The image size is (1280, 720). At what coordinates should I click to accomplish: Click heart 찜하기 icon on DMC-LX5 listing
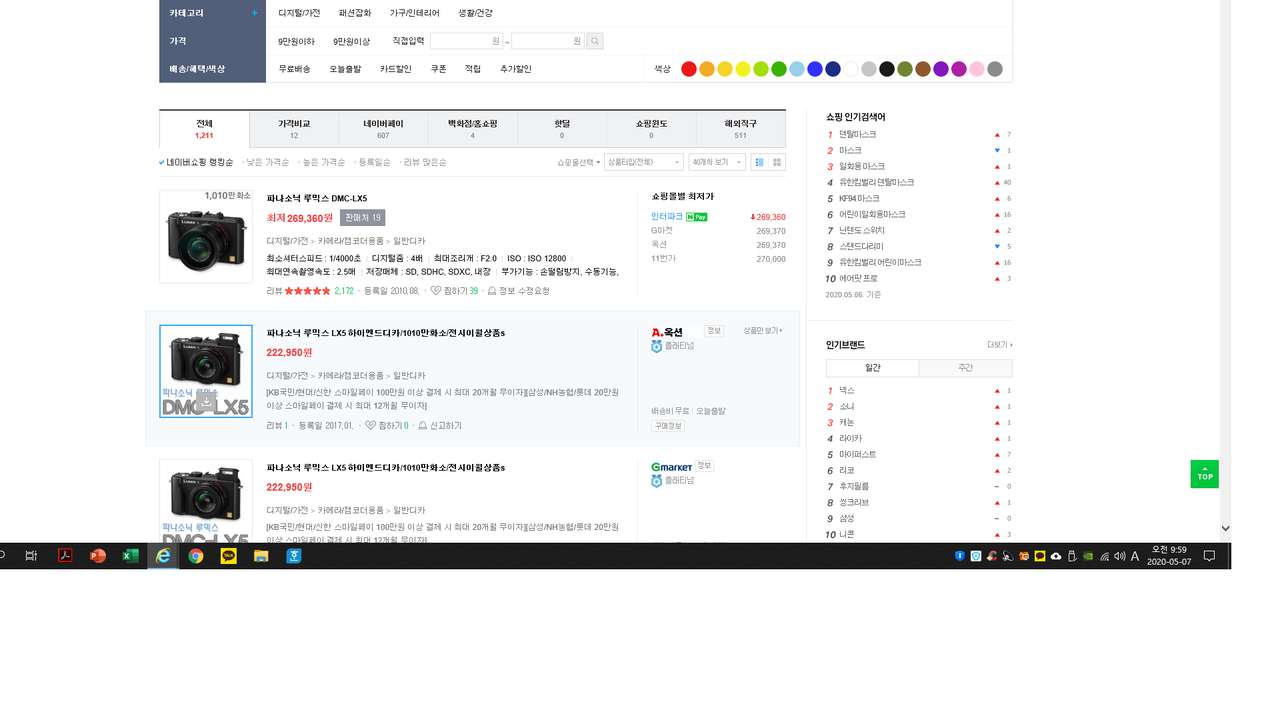(436, 291)
